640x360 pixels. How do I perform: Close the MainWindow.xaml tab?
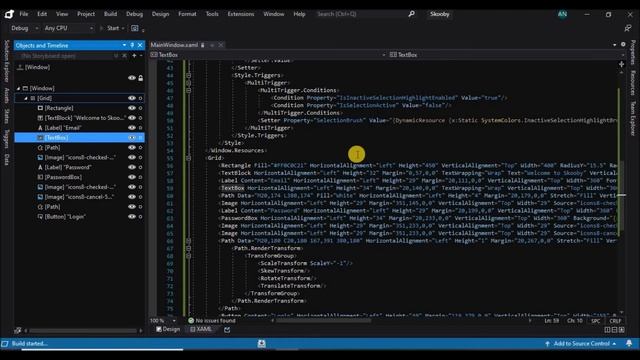pyautogui.click(x=221, y=45)
